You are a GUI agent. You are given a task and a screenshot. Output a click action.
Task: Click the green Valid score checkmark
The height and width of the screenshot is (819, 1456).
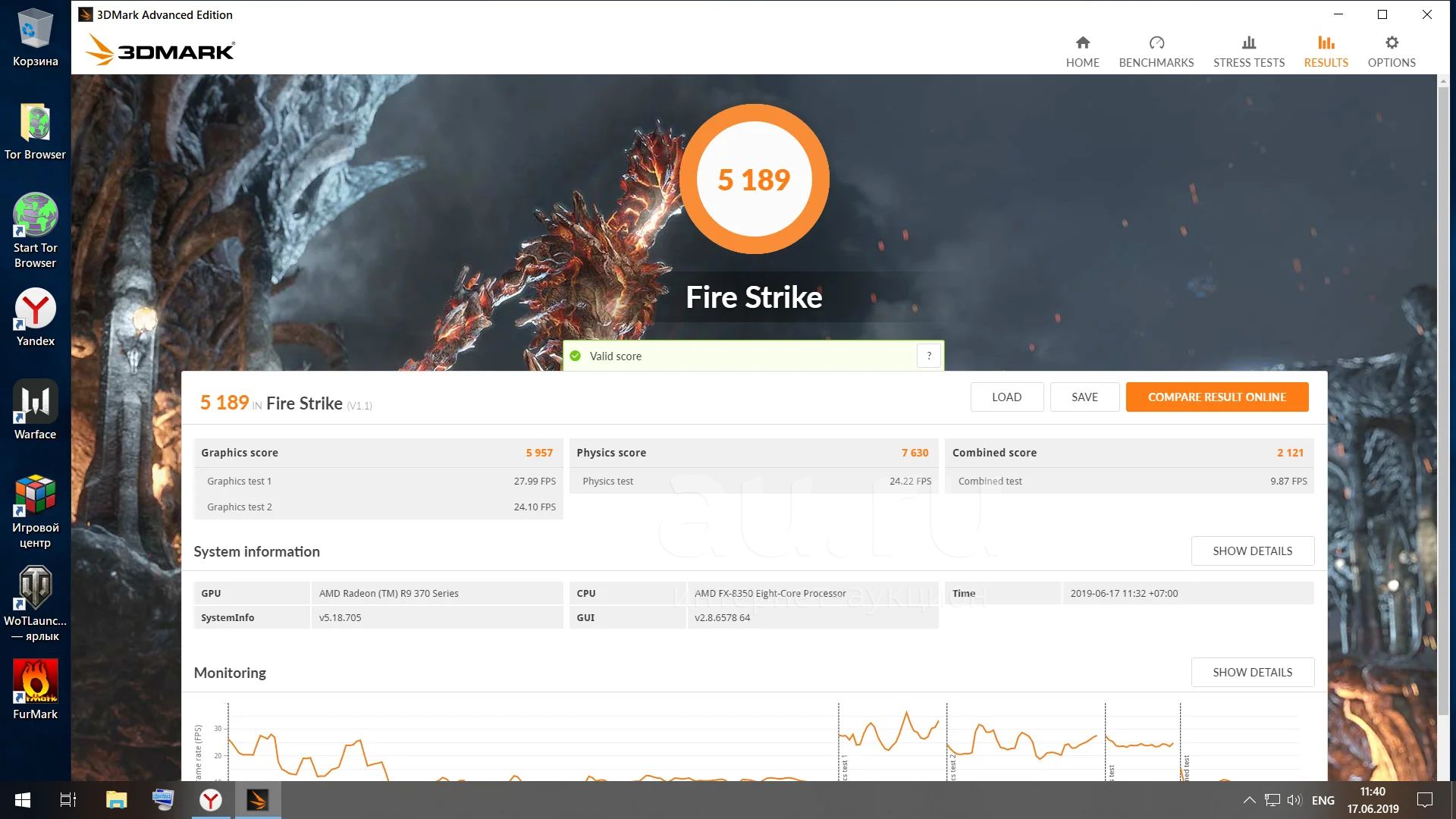click(575, 356)
